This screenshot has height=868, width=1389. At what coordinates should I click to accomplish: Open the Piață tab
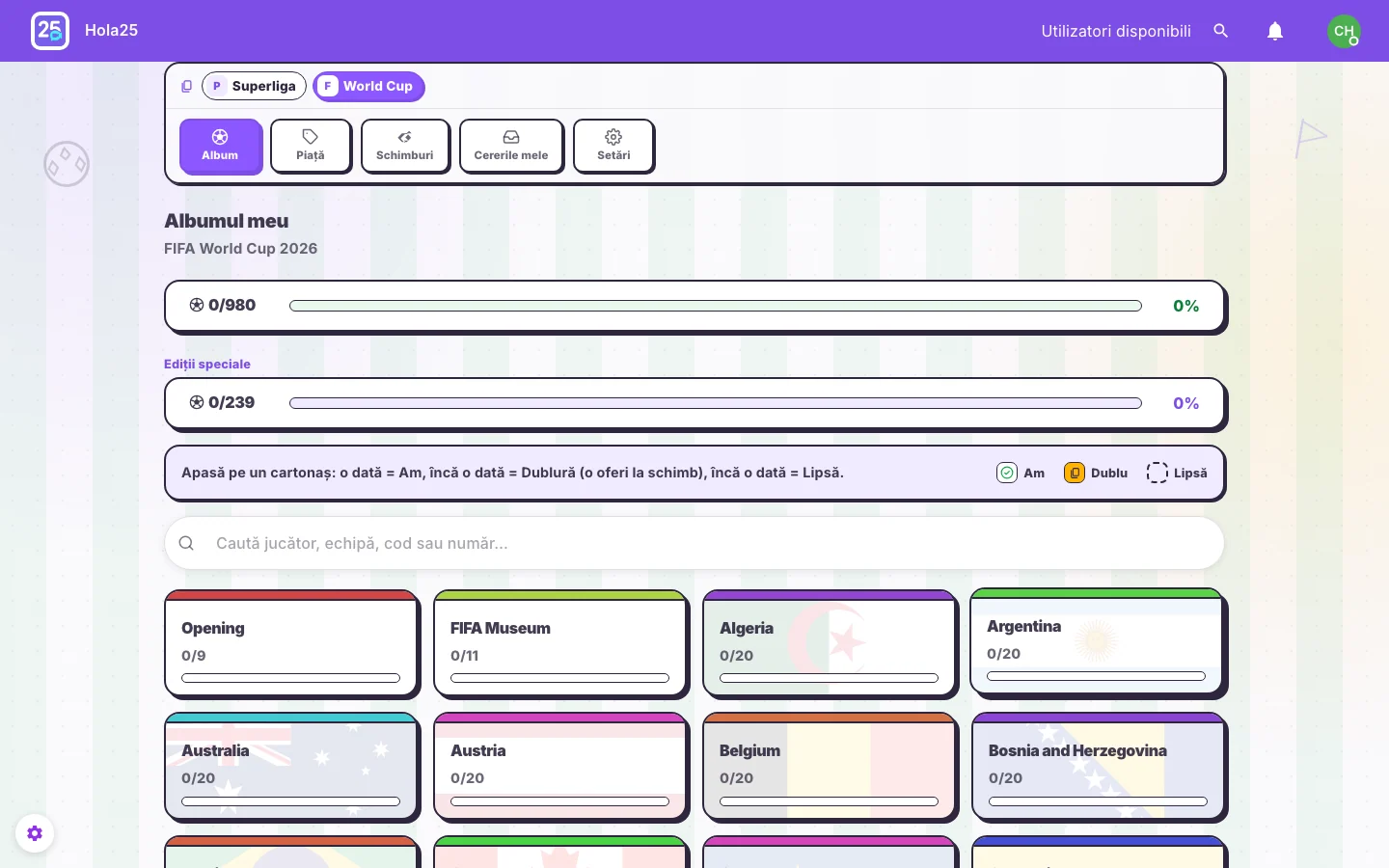(311, 146)
